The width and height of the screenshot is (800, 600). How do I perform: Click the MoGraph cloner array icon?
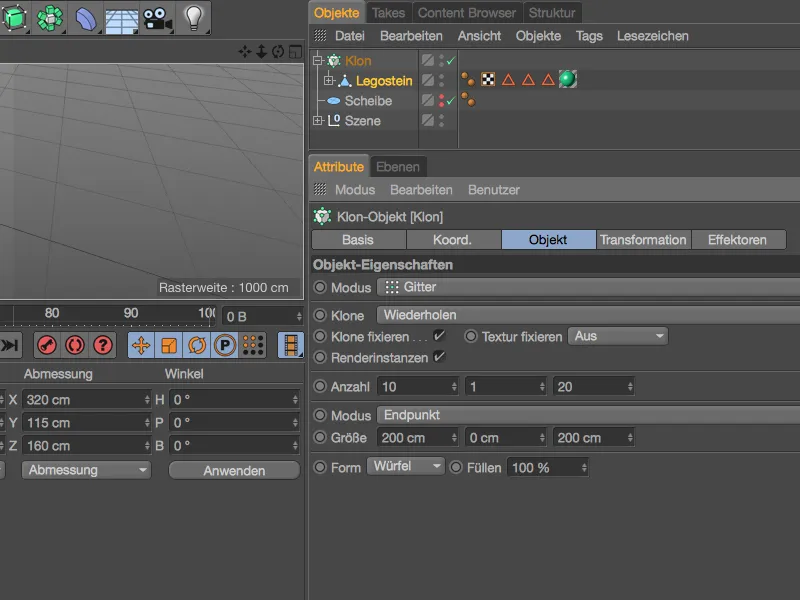click(x=49, y=16)
